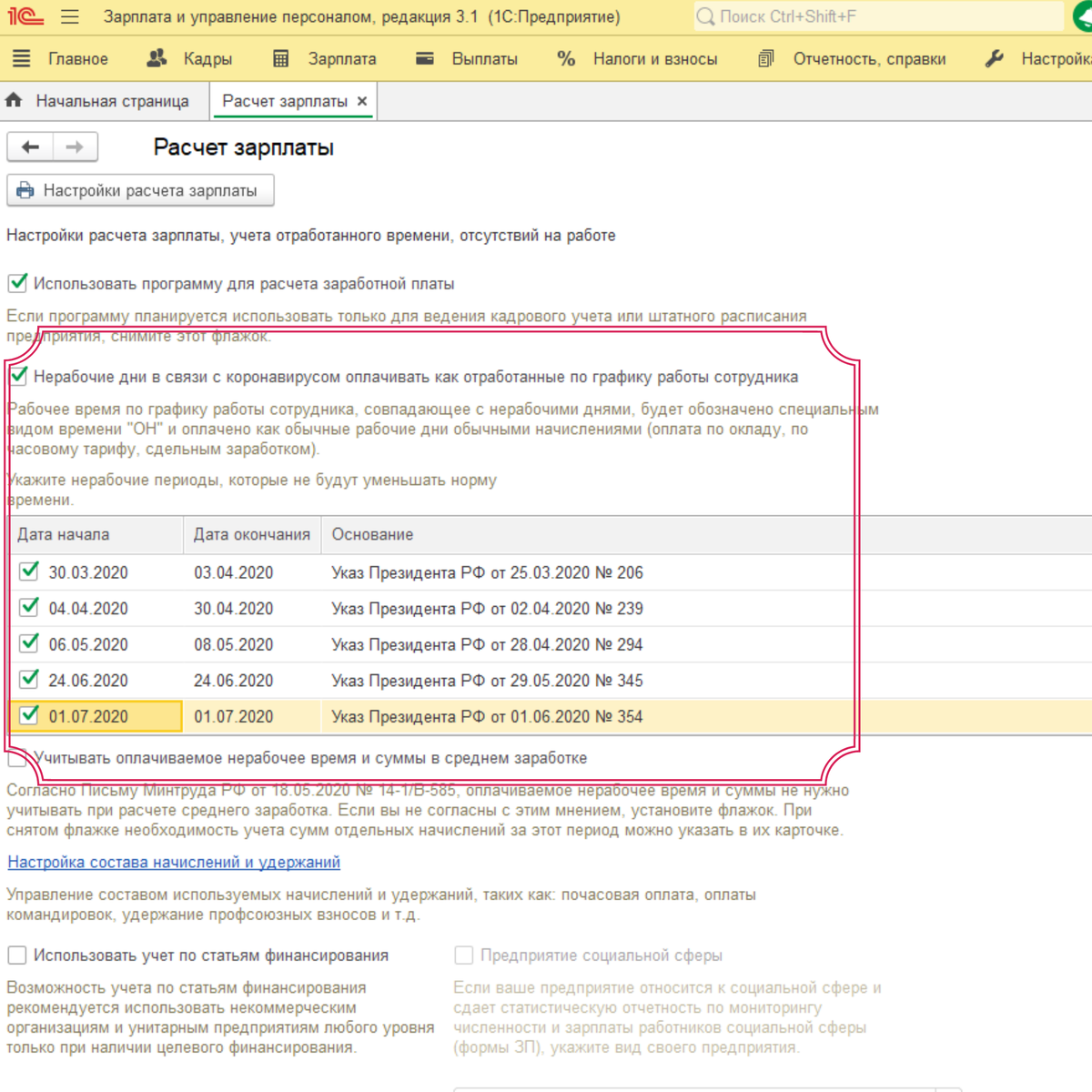Screen dimensions: 1092x1092
Task: Click the Основание column header
Action: (706, 534)
